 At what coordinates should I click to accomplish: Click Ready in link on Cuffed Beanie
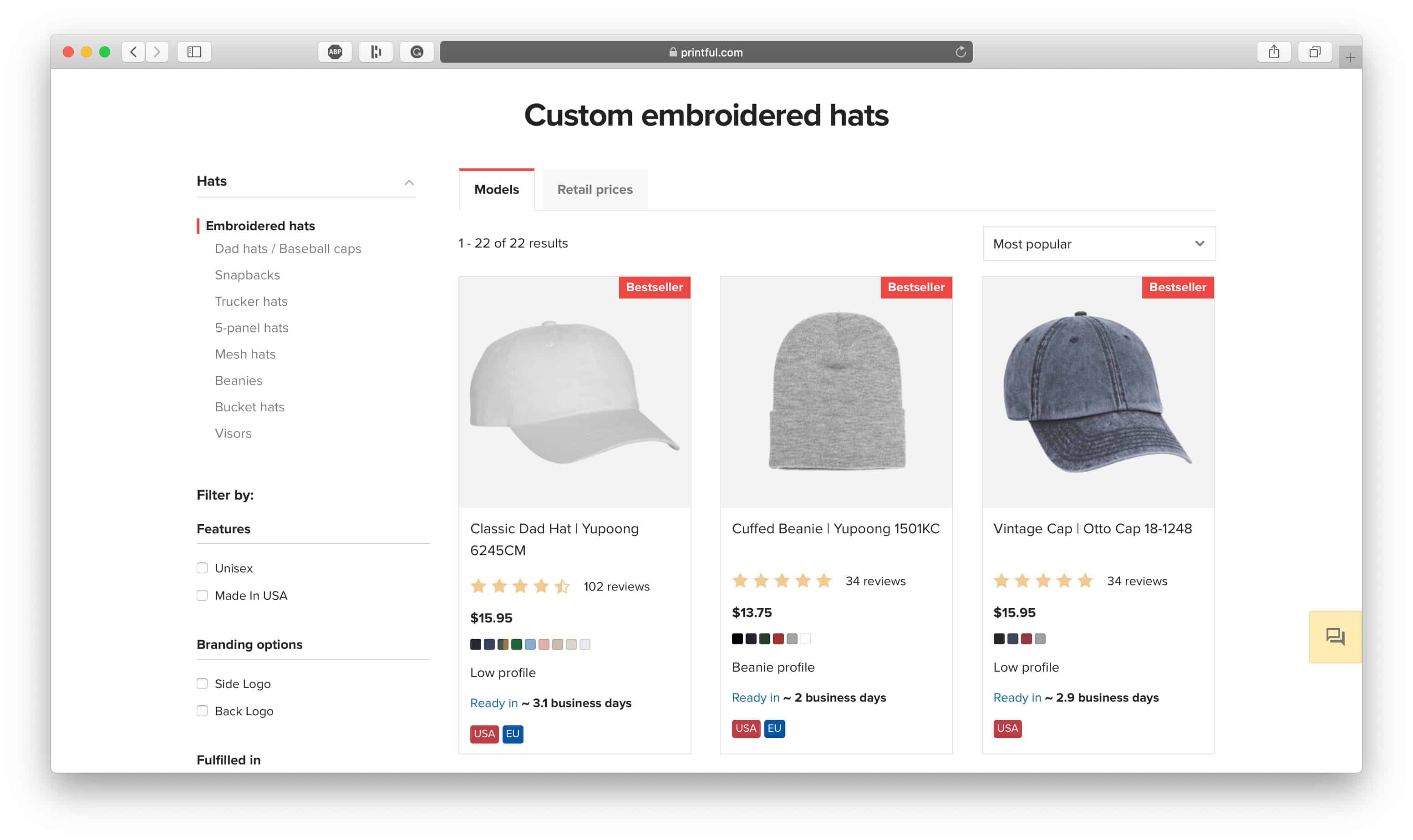[756, 698]
